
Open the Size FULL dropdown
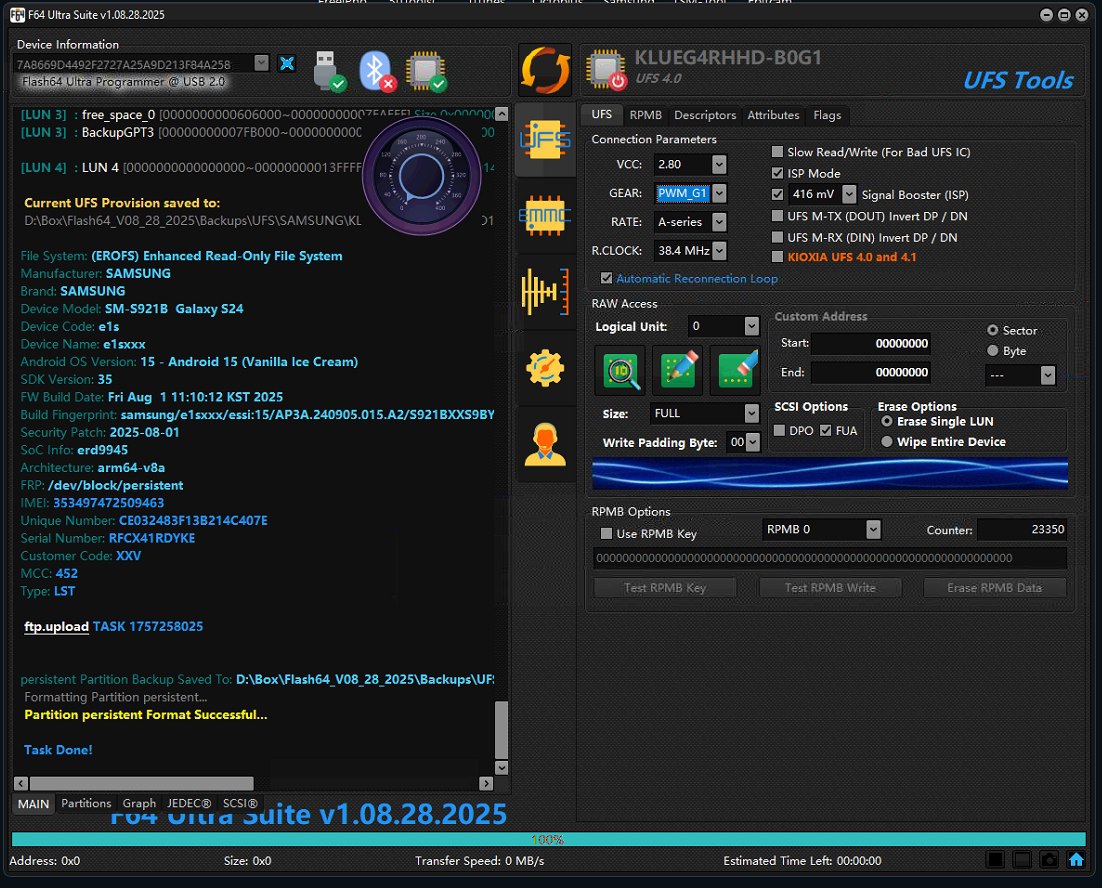pyautogui.click(x=751, y=414)
